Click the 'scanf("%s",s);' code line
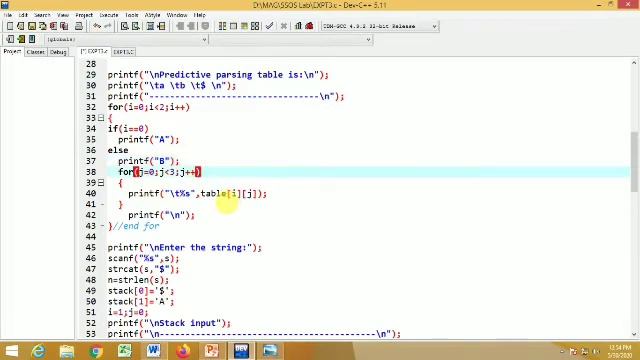 coord(143,258)
